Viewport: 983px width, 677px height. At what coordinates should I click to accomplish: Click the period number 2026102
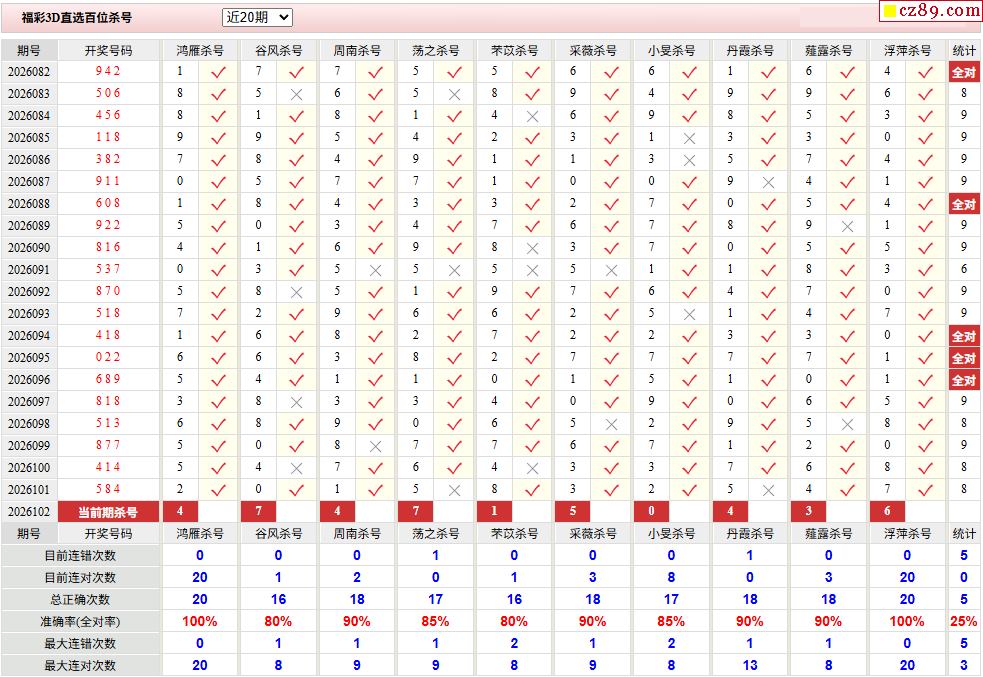coord(29,512)
